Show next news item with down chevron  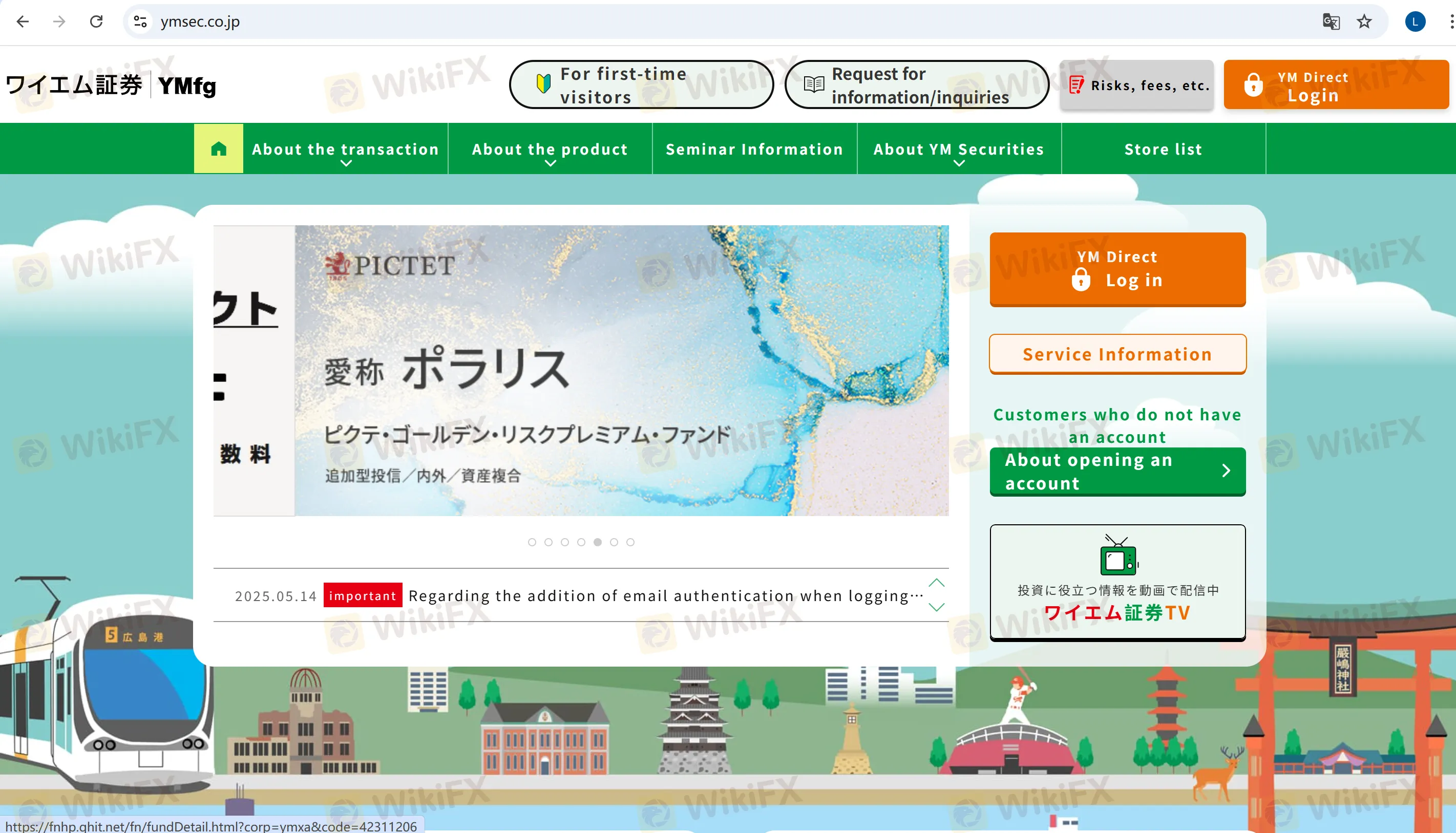pyautogui.click(x=937, y=607)
